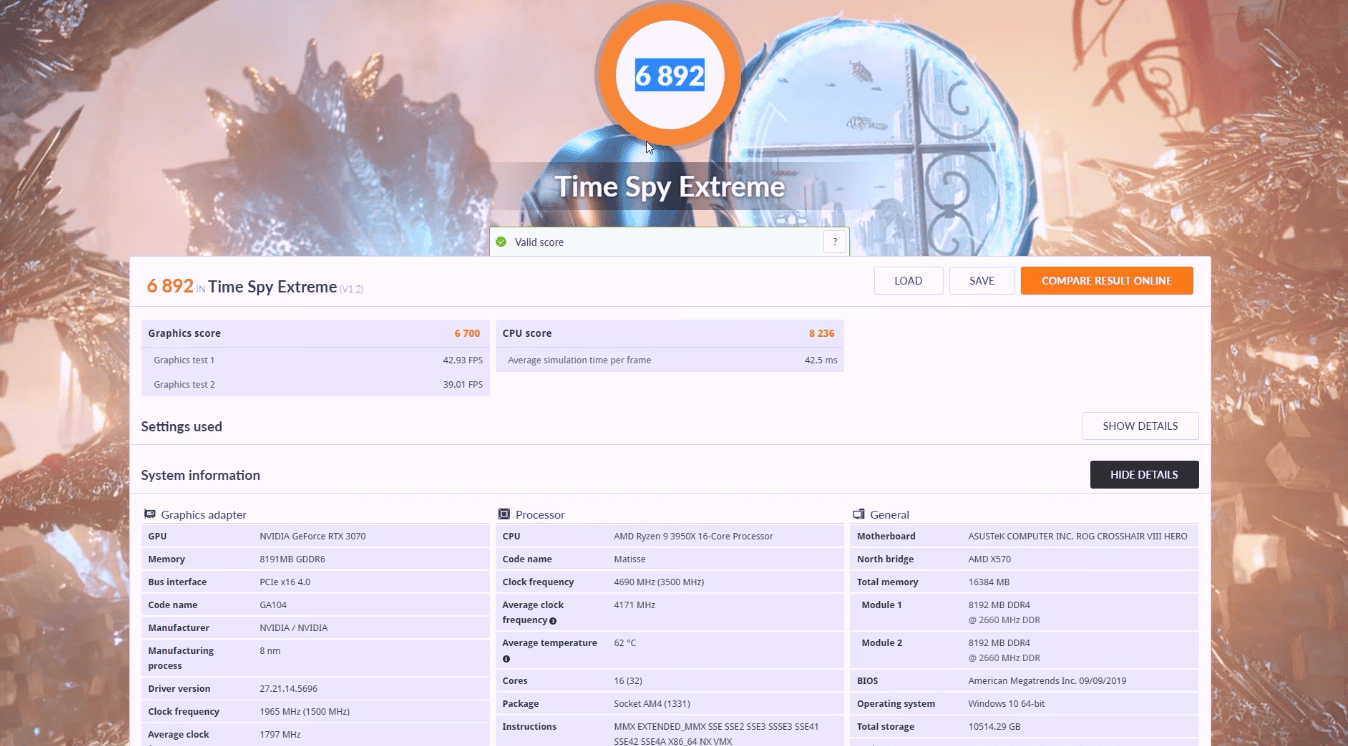Click the Graphics adapter section icon
The image size is (1348, 746).
(150, 514)
